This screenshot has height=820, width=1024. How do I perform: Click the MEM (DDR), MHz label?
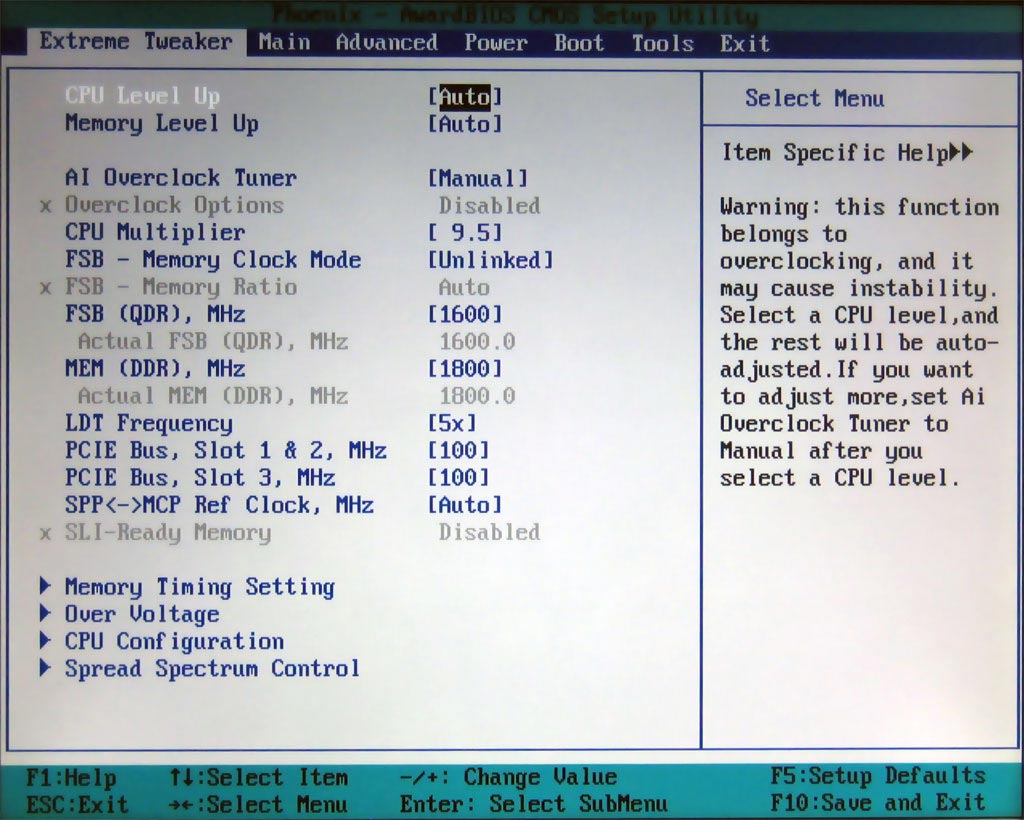point(155,368)
